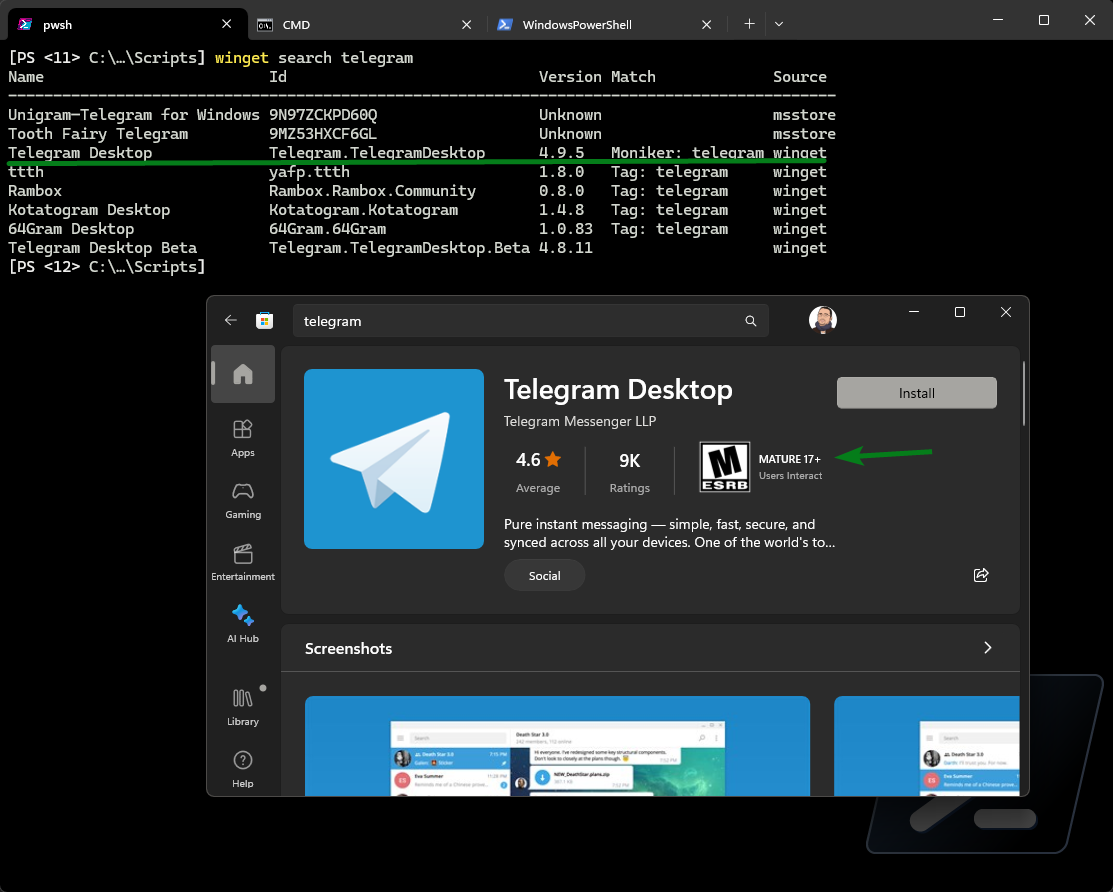The width and height of the screenshot is (1113, 892).
Task: Click the ESRB Mature rating badge
Action: (x=725, y=467)
